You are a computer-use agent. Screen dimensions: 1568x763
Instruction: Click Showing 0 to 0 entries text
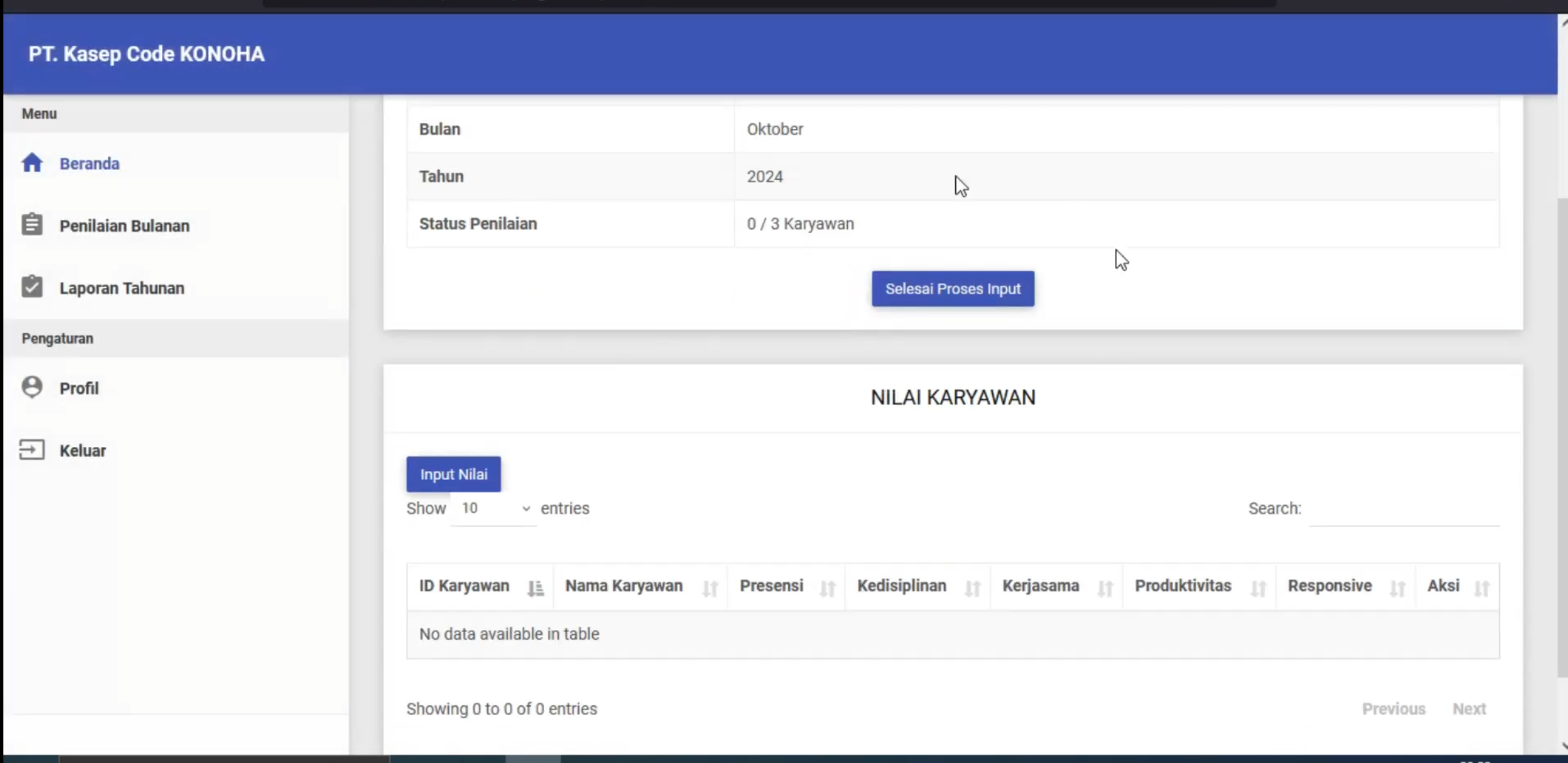click(502, 709)
